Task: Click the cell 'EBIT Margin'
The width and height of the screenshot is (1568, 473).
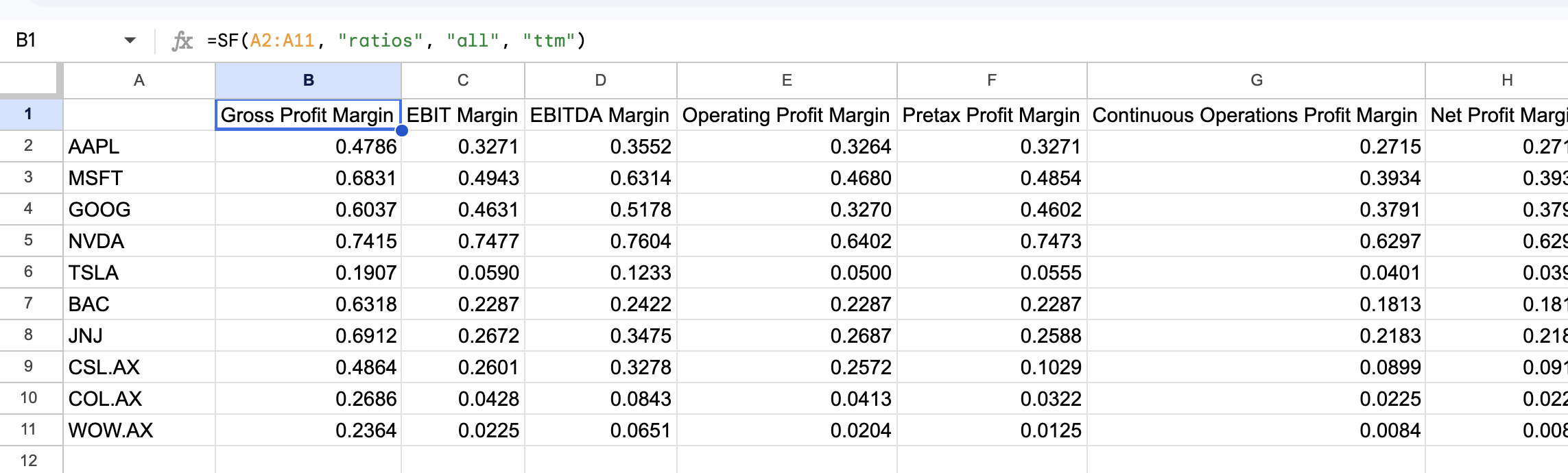Action: (x=463, y=114)
